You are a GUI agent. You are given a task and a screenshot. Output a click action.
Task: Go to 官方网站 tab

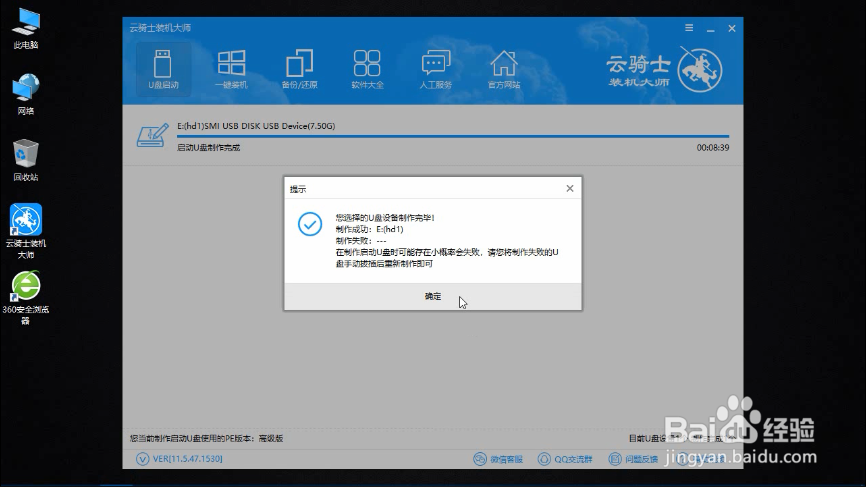pyautogui.click(x=504, y=70)
